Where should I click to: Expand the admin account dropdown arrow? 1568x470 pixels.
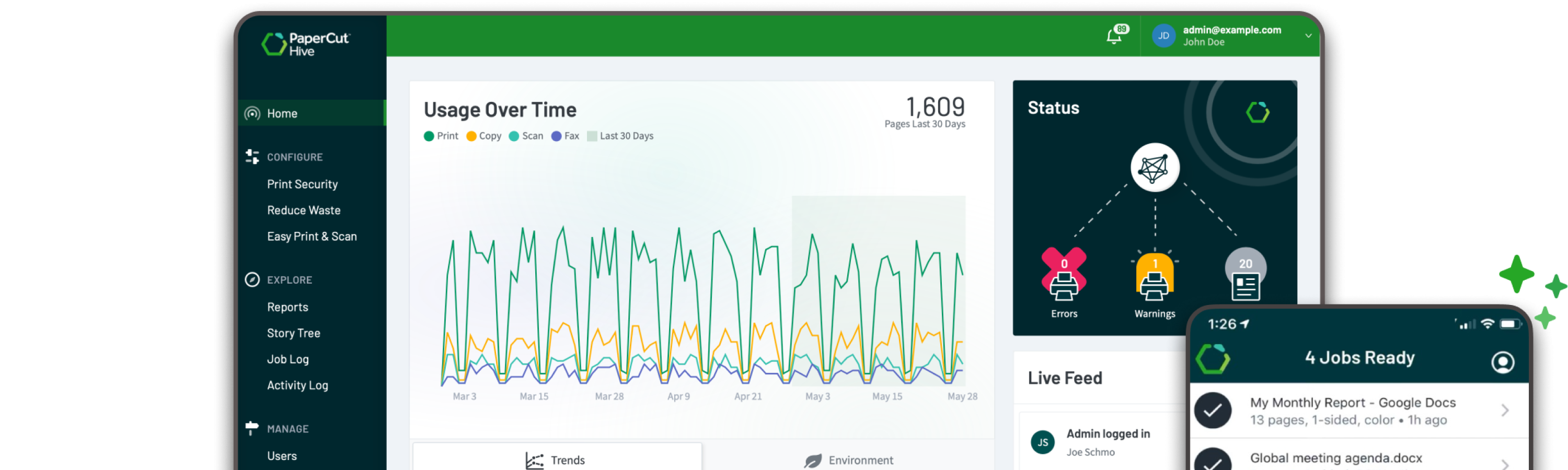pos(1308,36)
